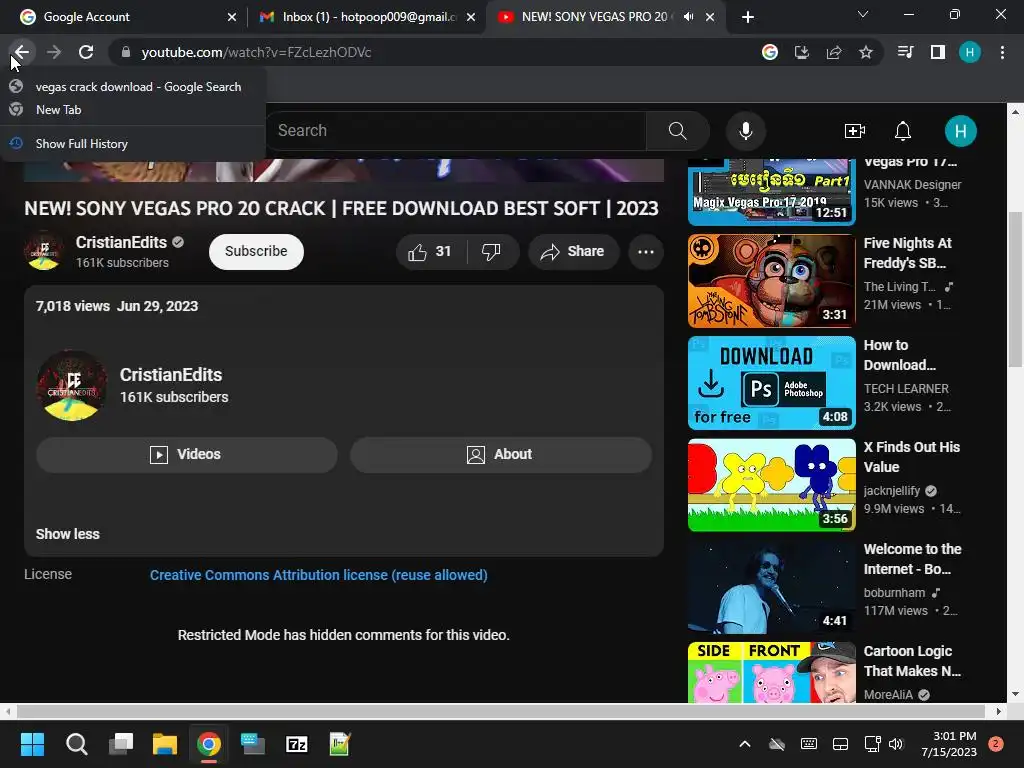Open Magix Vegas Pro 17 video thumbnail
Viewport: 1024px width, 768px height.
(771, 191)
